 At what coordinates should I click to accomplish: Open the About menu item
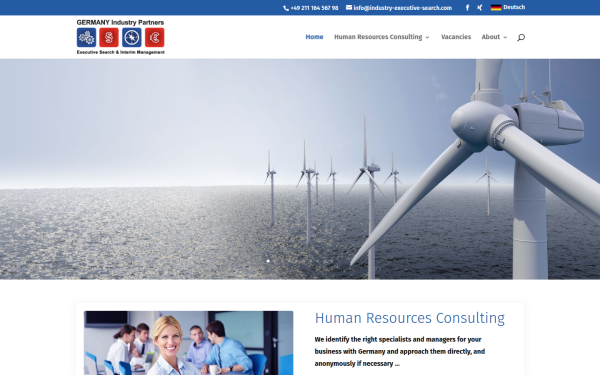[491, 37]
